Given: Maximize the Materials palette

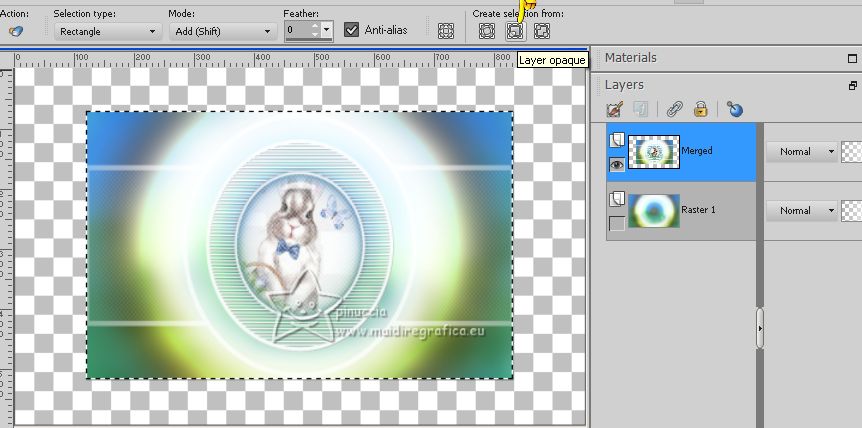Looking at the screenshot, I should (x=852, y=58).
